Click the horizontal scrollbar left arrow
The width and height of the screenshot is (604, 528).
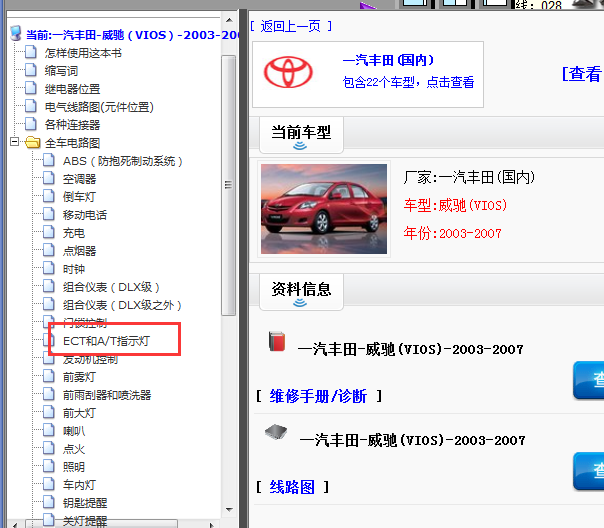[15, 525]
